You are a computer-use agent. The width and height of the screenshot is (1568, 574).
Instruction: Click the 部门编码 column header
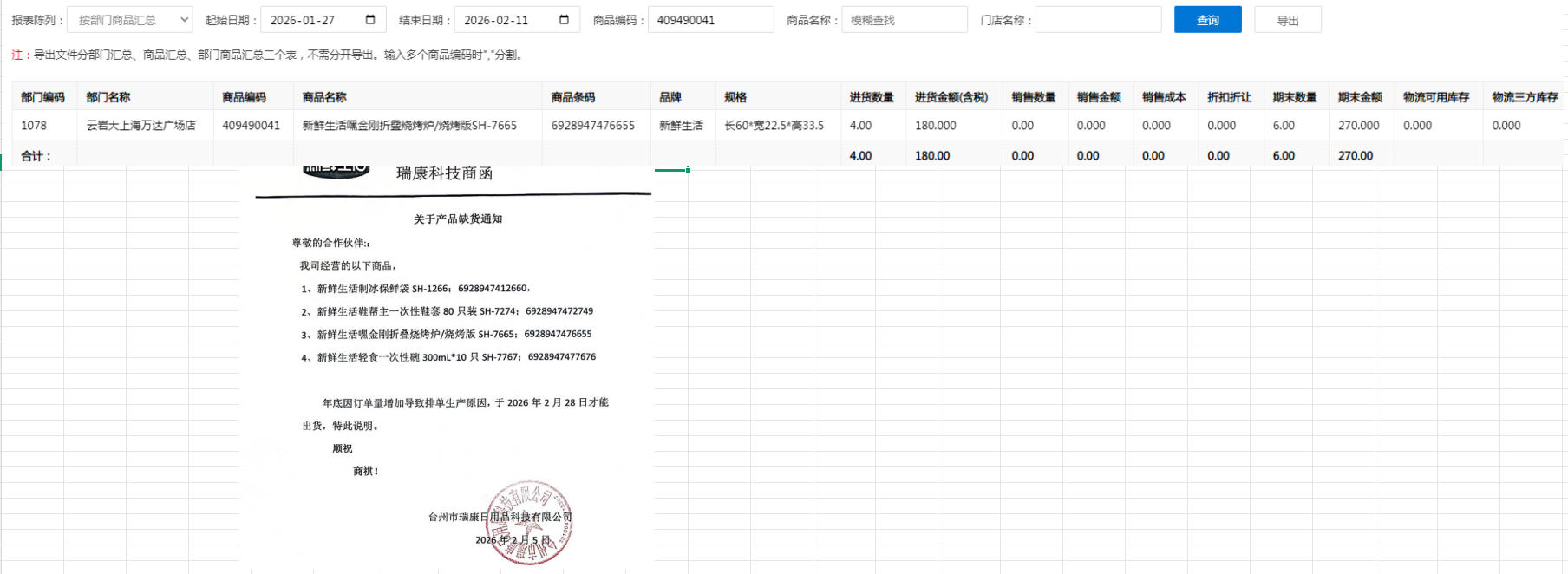[x=43, y=97]
